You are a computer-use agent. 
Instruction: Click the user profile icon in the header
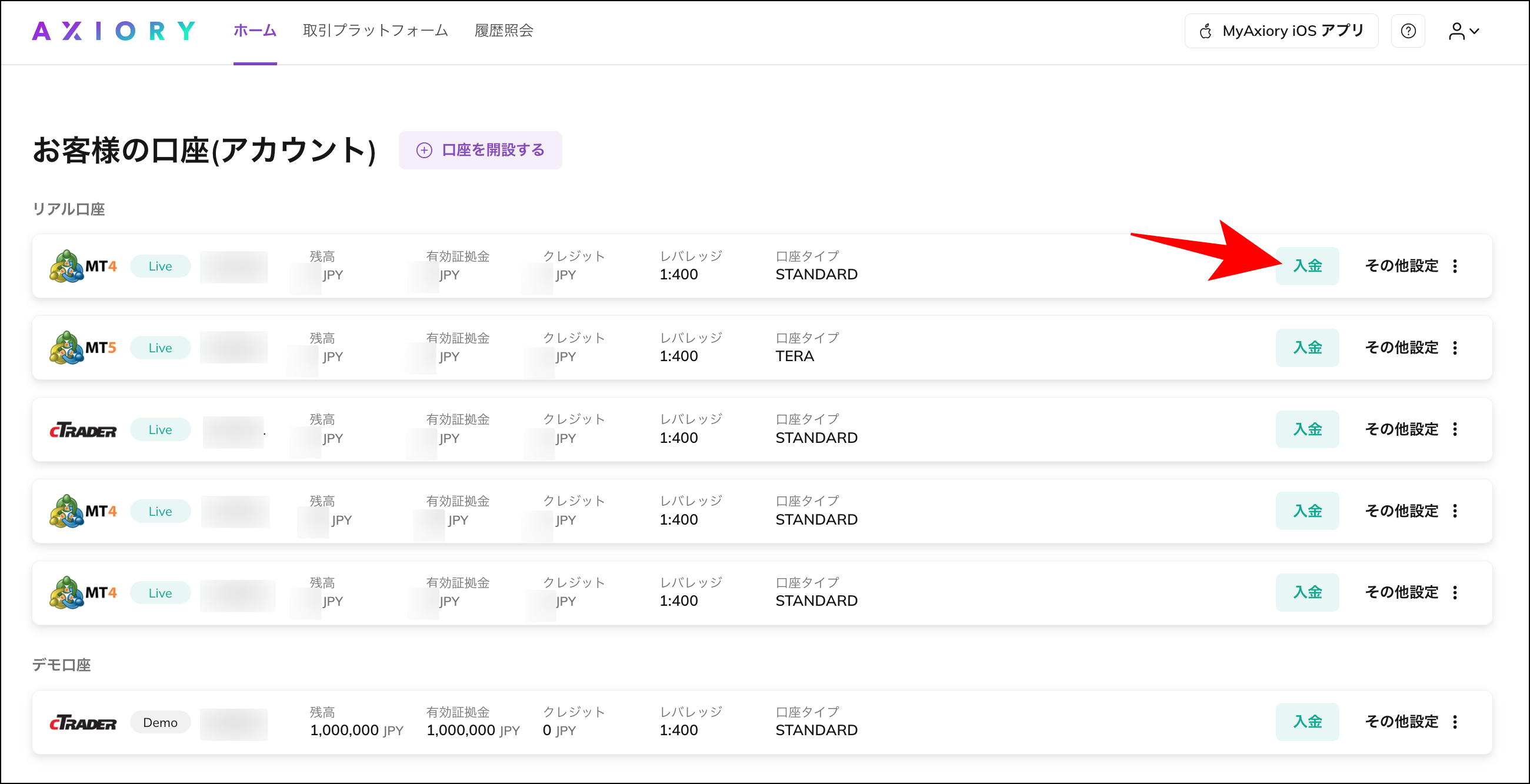1456,31
